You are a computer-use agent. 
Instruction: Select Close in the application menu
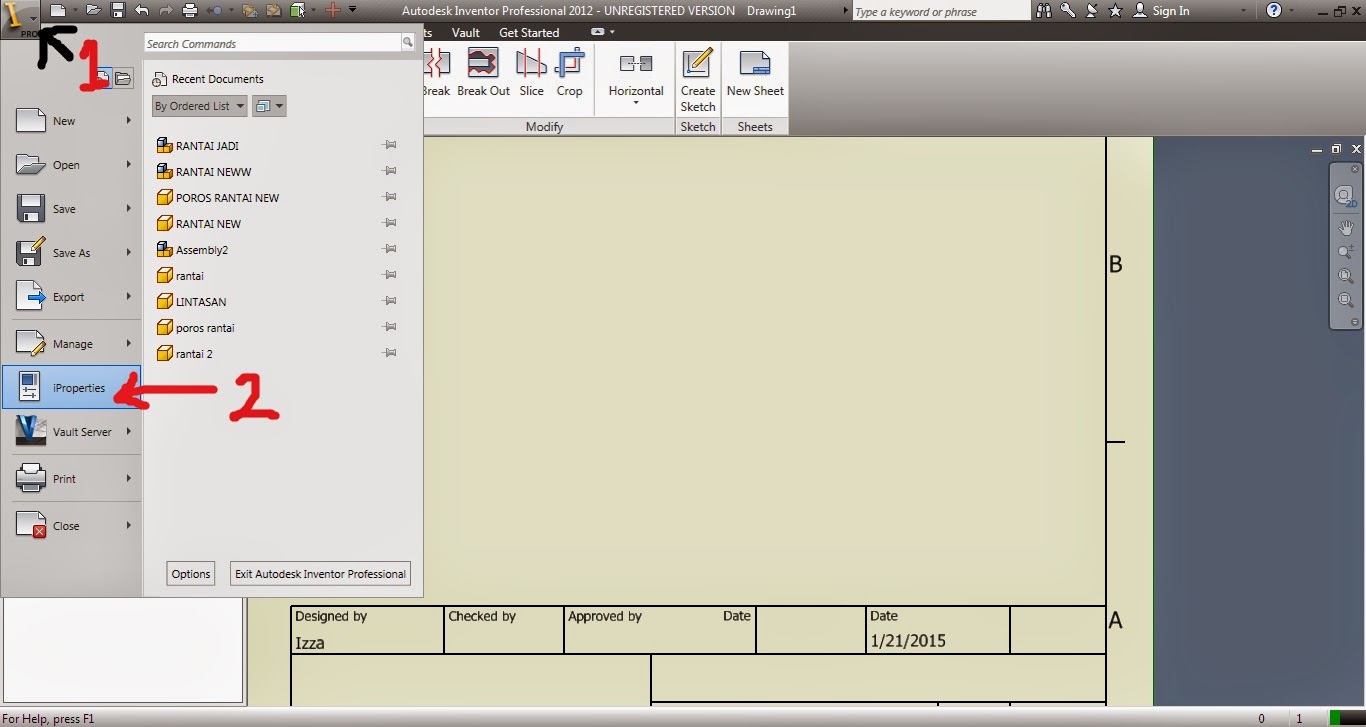pos(71,526)
